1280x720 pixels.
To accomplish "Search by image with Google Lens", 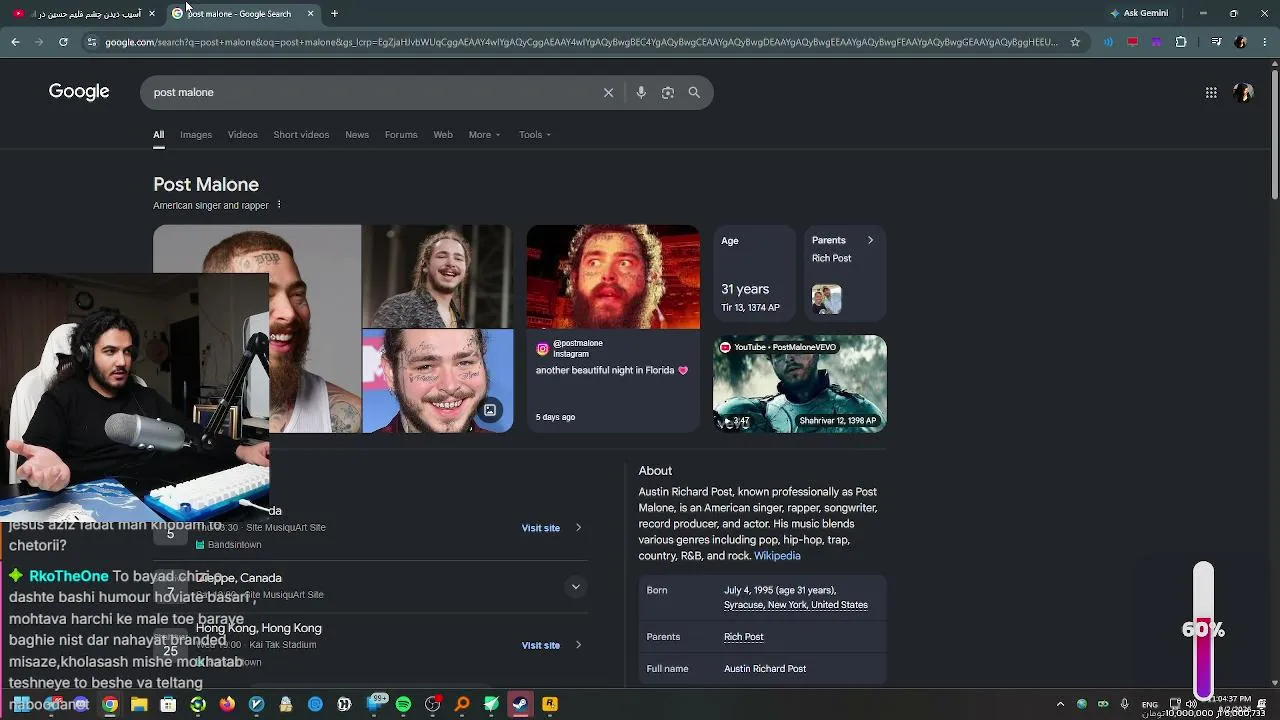I will (668, 92).
